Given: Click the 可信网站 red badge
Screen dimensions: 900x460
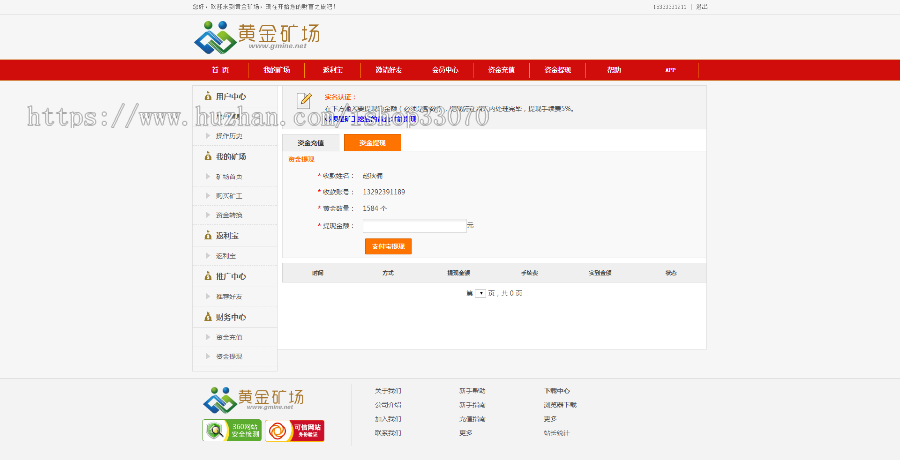Looking at the screenshot, I should pyautogui.click(x=294, y=431).
